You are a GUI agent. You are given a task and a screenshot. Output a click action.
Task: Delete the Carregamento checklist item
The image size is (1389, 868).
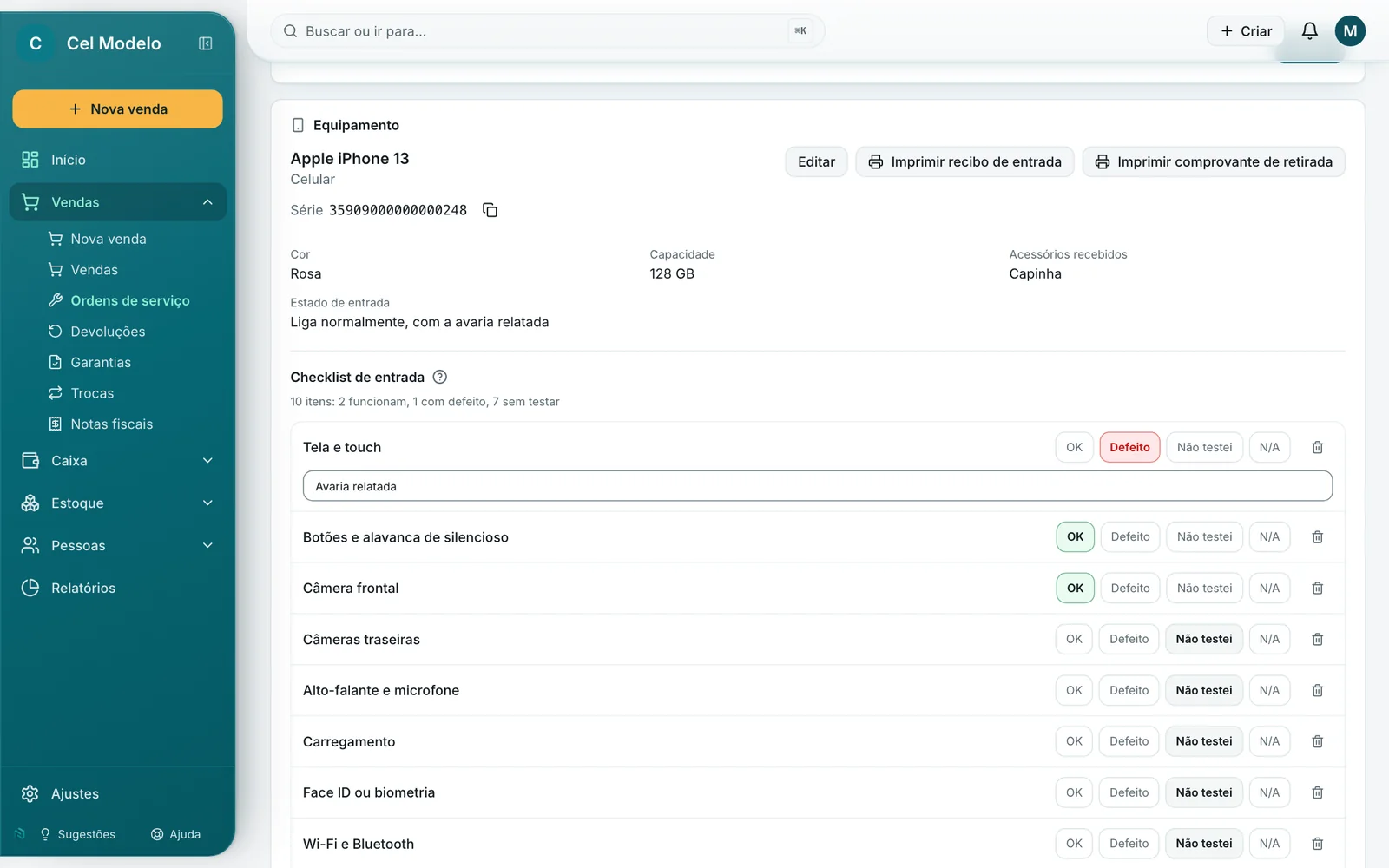click(1317, 742)
